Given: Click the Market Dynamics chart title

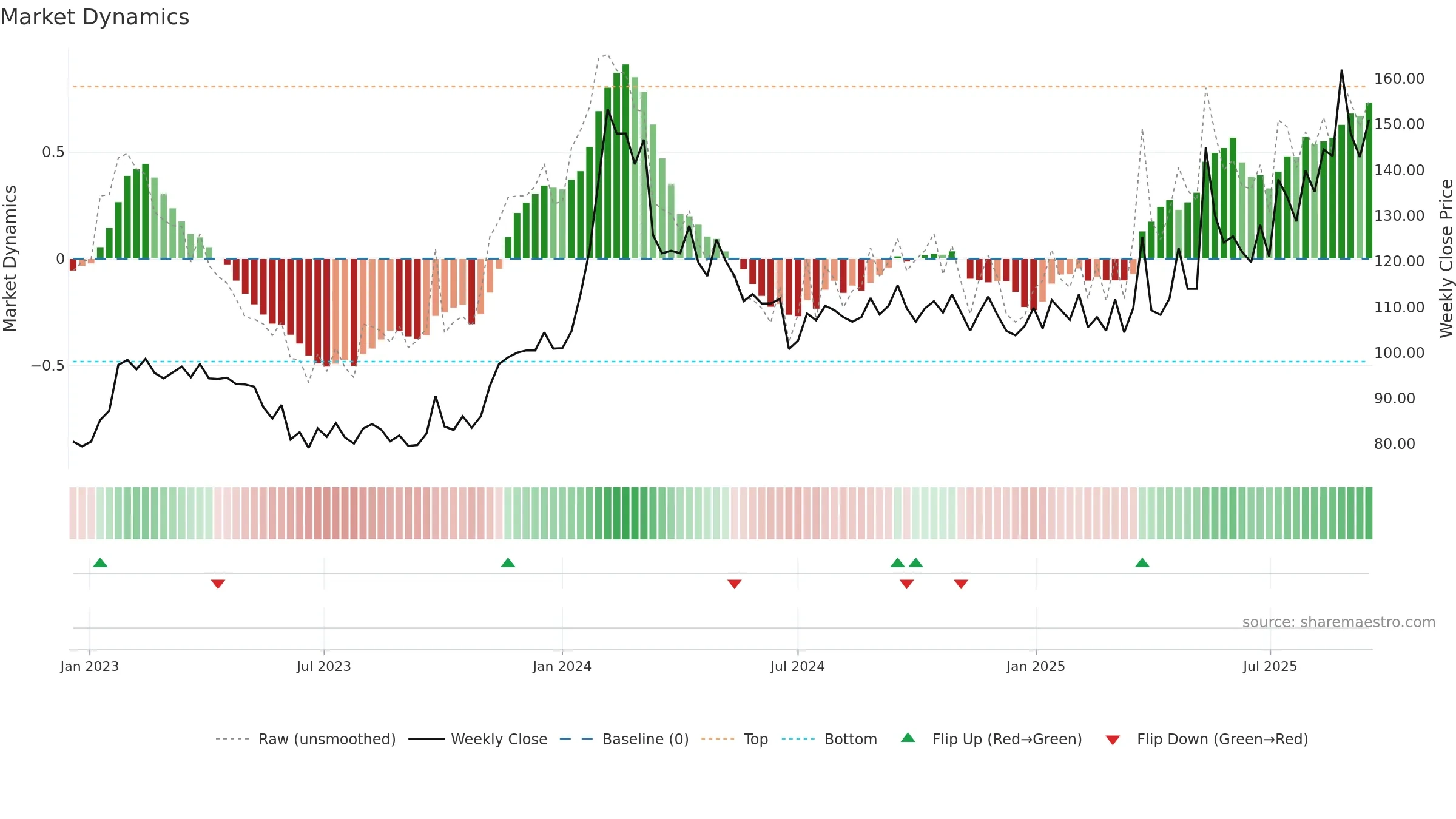Looking at the screenshot, I should [95, 17].
